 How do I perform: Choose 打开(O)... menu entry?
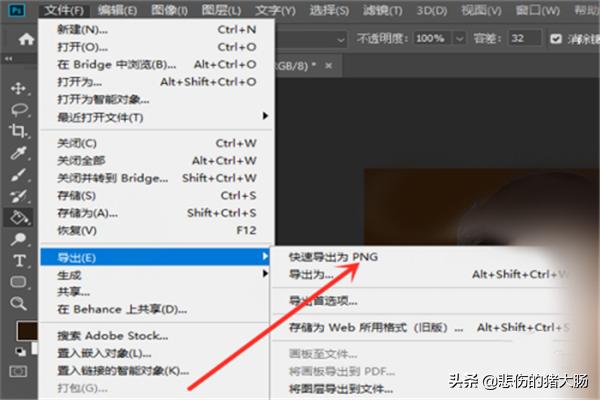(157, 47)
